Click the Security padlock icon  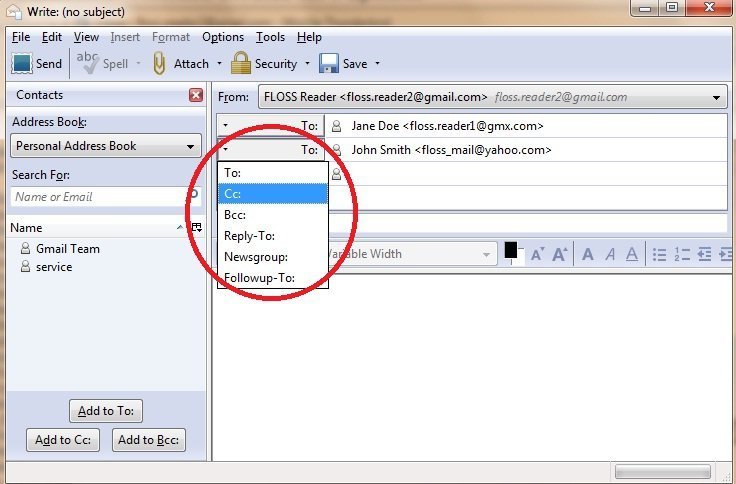click(x=241, y=63)
